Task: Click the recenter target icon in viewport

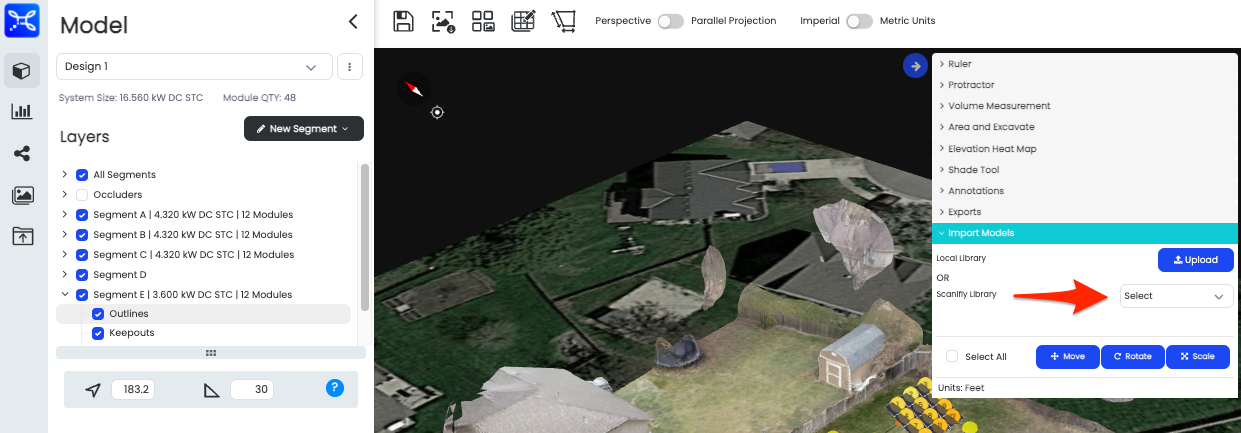Action: [x=437, y=112]
